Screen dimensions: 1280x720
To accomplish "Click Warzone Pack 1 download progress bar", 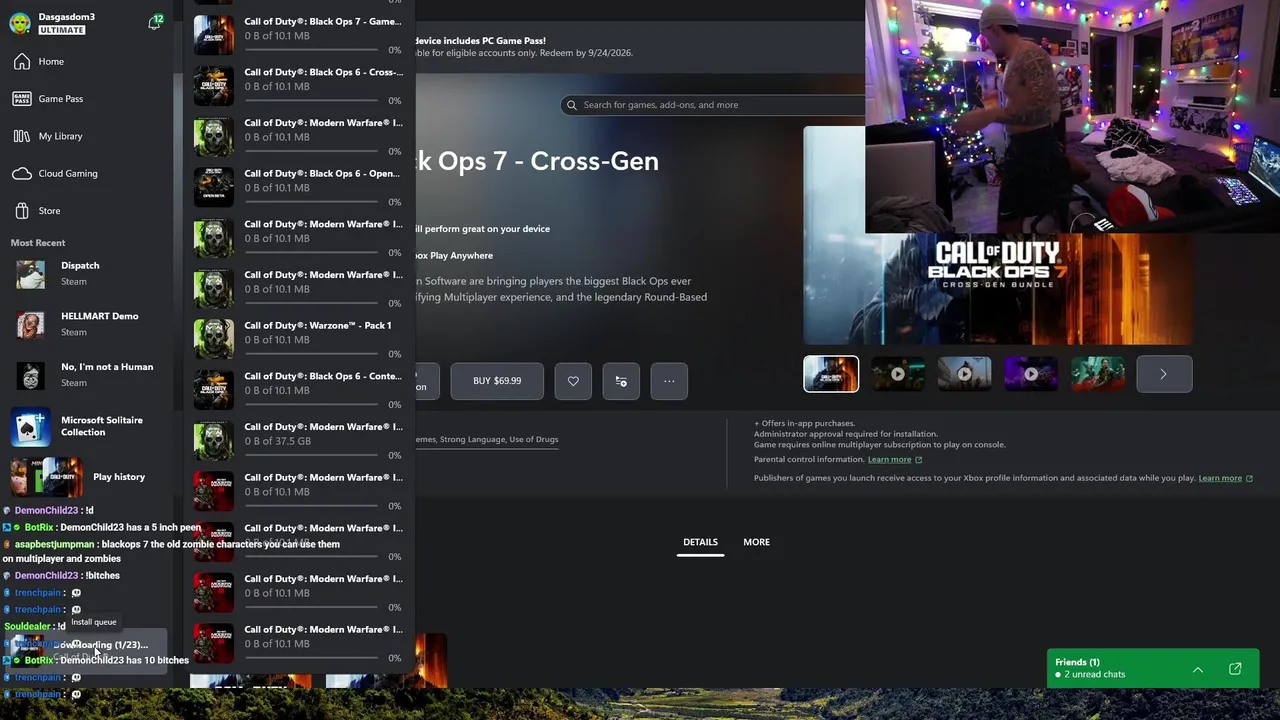I will [x=311, y=353].
